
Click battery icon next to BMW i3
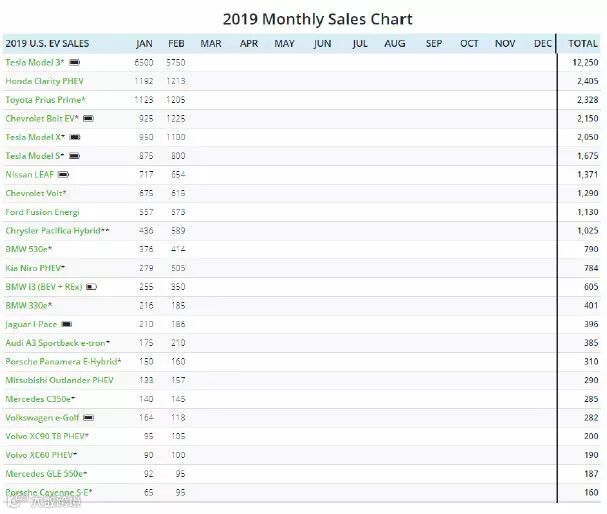click(x=91, y=286)
